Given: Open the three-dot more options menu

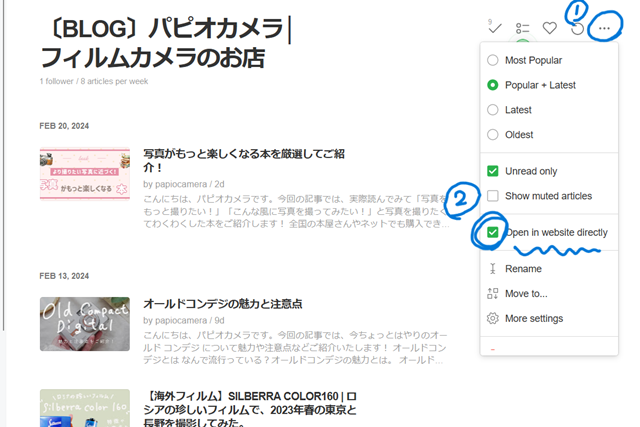Looking at the screenshot, I should click(x=604, y=28).
